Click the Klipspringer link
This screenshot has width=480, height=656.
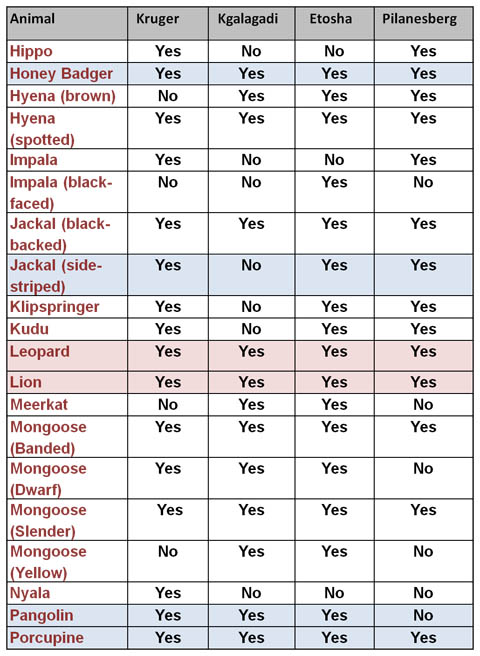click(54, 307)
